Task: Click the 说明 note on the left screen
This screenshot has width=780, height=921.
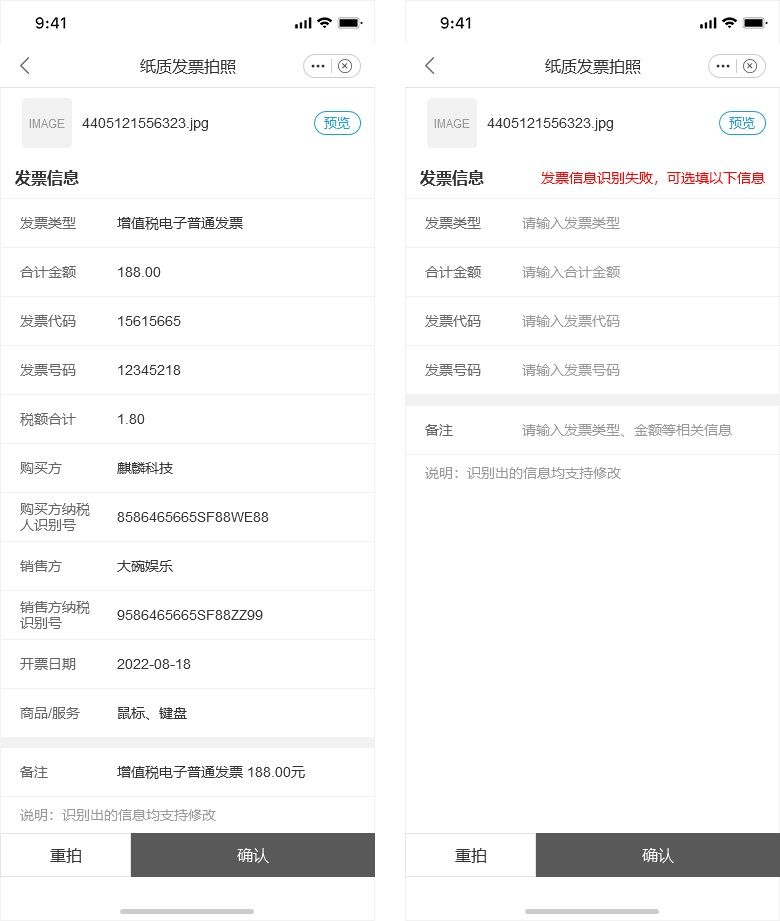Action: [117, 815]
